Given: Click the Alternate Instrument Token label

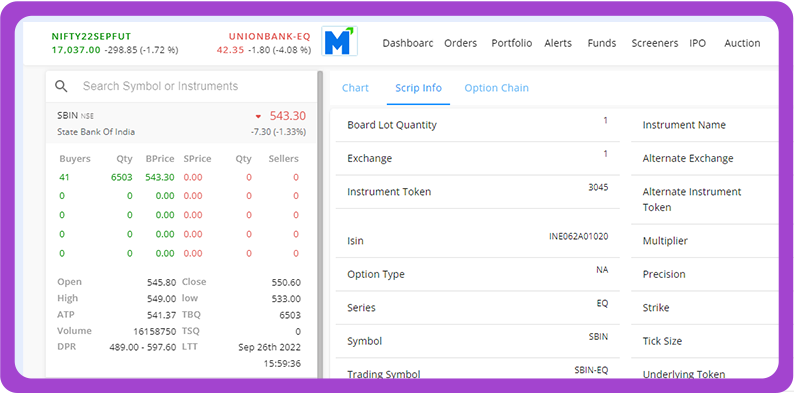Looking at the screenshot, I should tap(692, 200).
